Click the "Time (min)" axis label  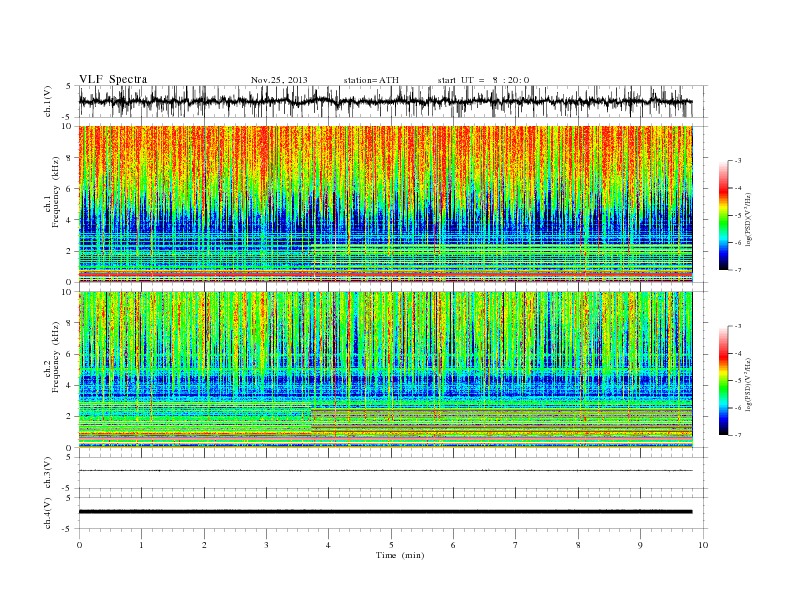pos(400,555)
